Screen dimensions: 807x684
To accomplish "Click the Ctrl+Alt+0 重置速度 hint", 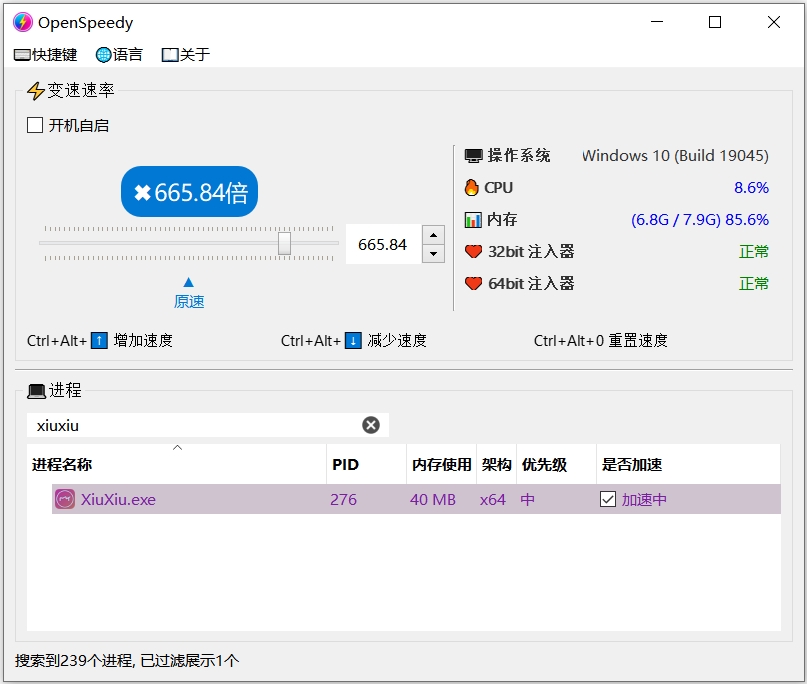I will point(601,340).
